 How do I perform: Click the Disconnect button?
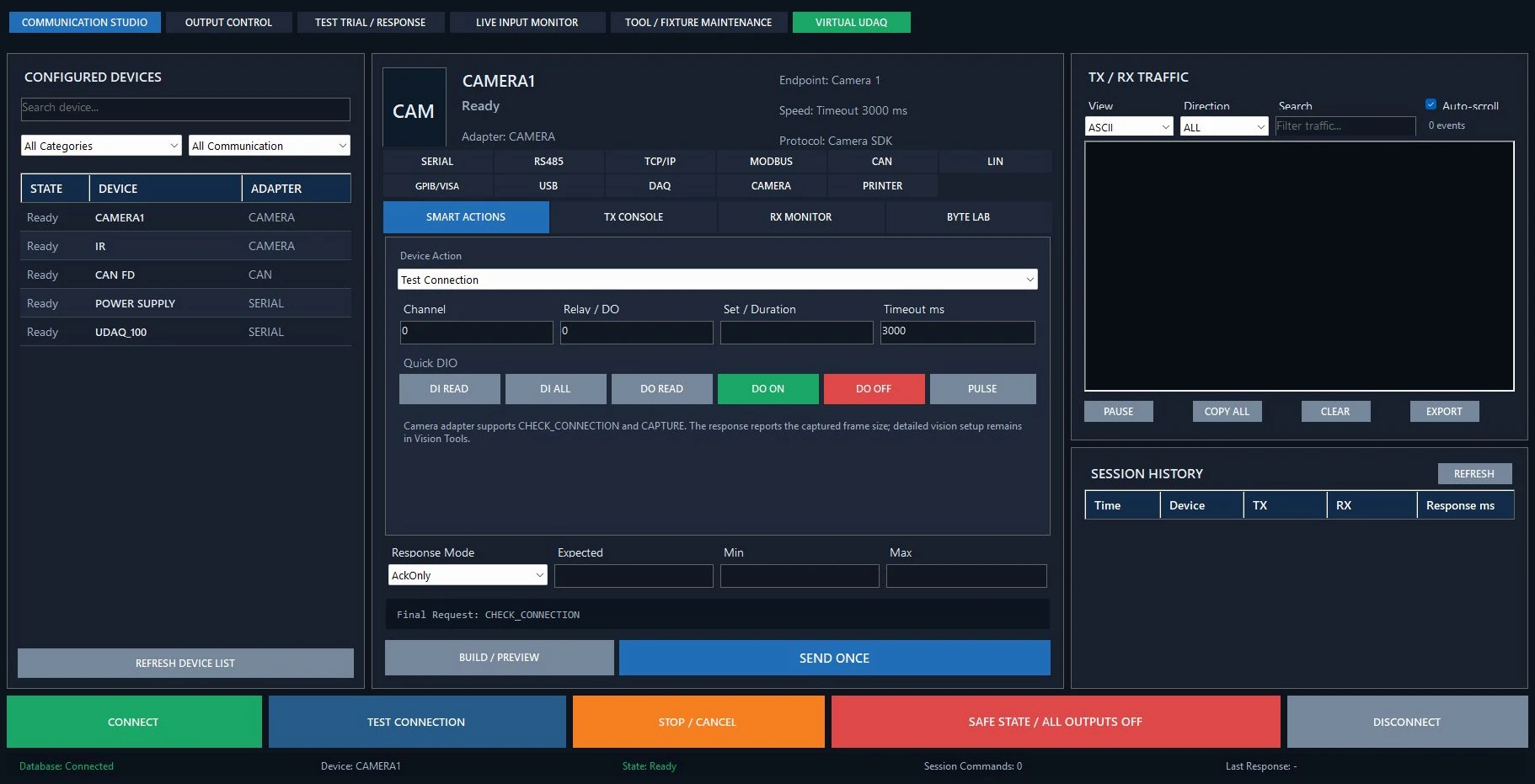[x=1407, y=722]
